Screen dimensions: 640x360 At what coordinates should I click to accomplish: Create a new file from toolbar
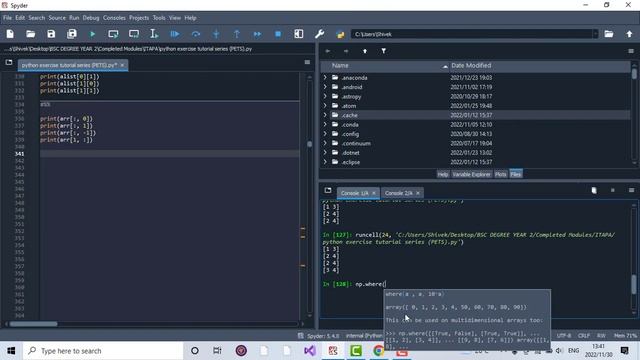coord(10,34)
